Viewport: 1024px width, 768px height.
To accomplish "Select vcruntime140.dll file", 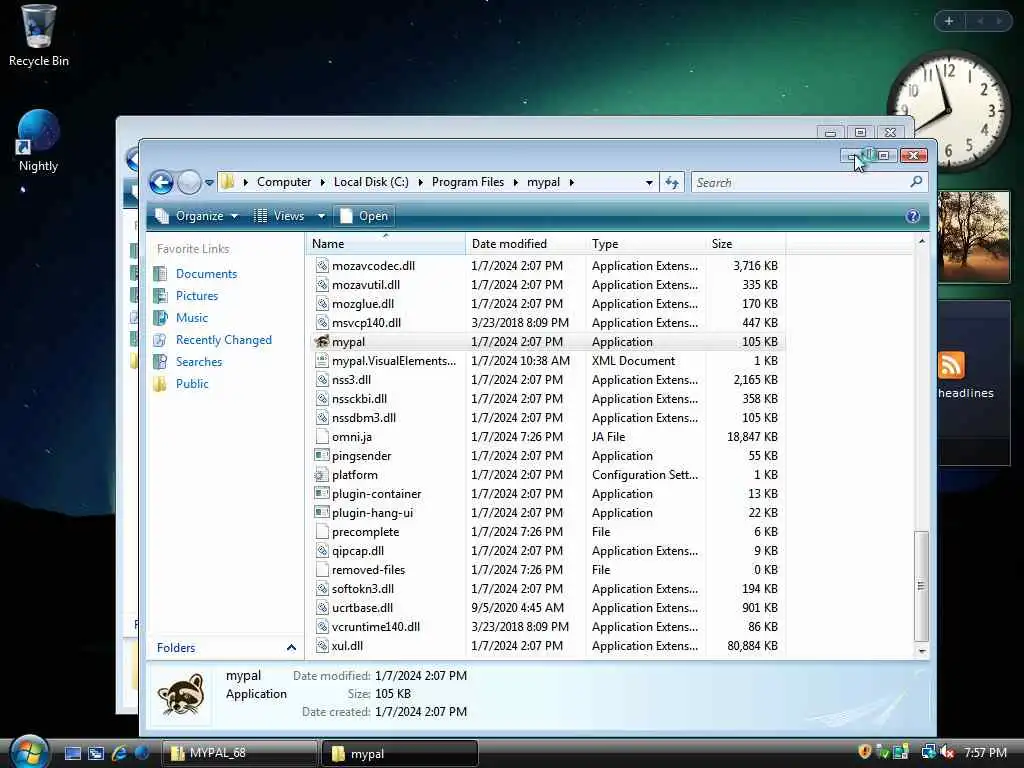I will click(376, 626).
